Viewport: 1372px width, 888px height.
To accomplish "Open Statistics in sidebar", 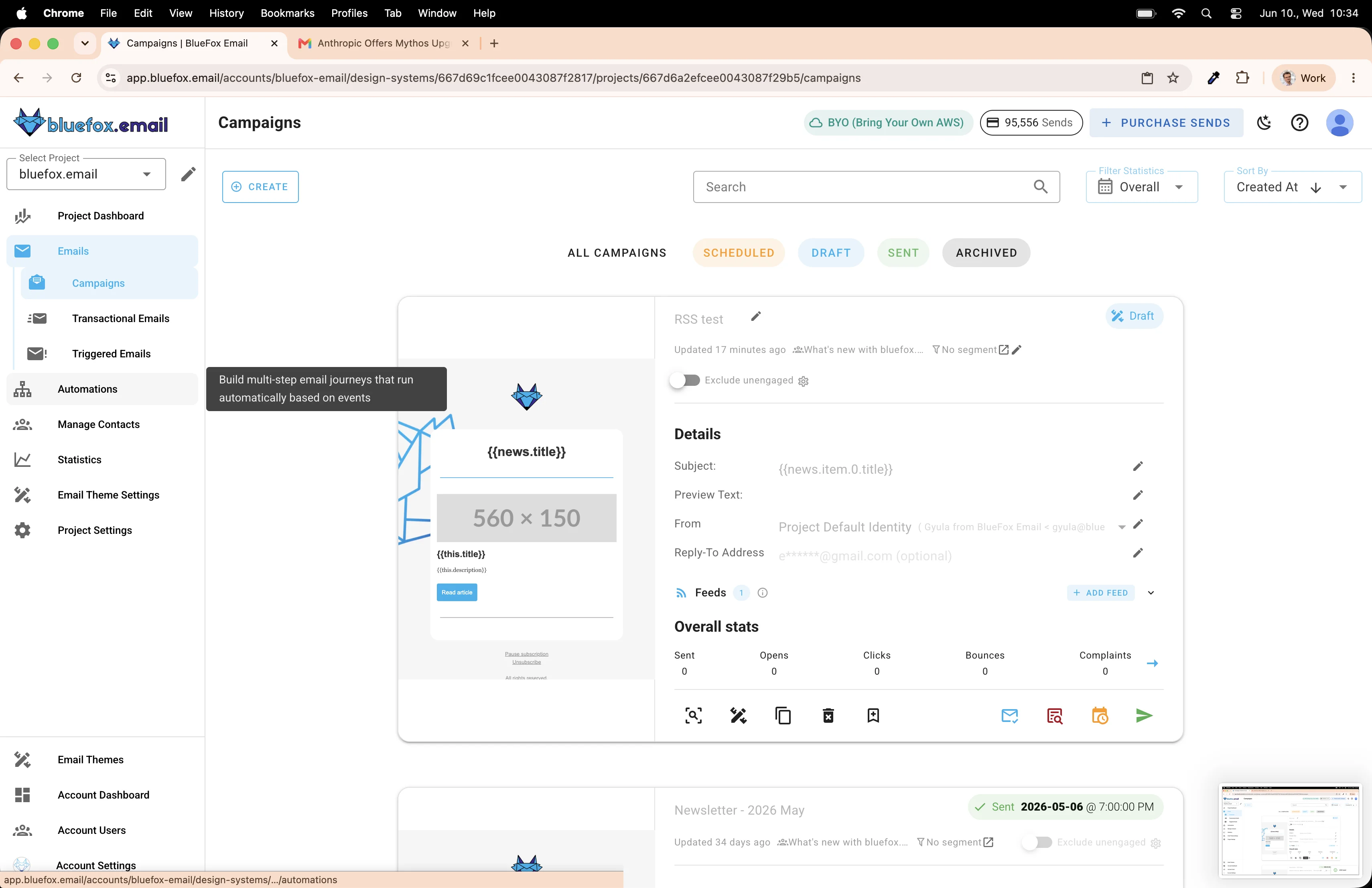I will pyautogui.click(x=102, y=459).
